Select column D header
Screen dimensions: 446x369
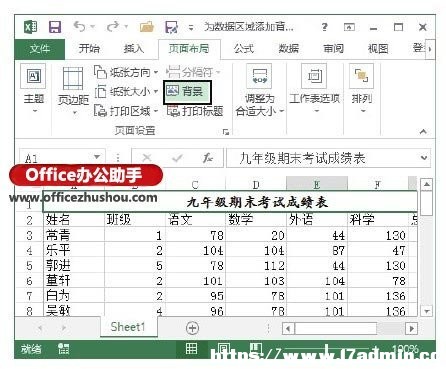pyautogui.click(x=256, y=184)
